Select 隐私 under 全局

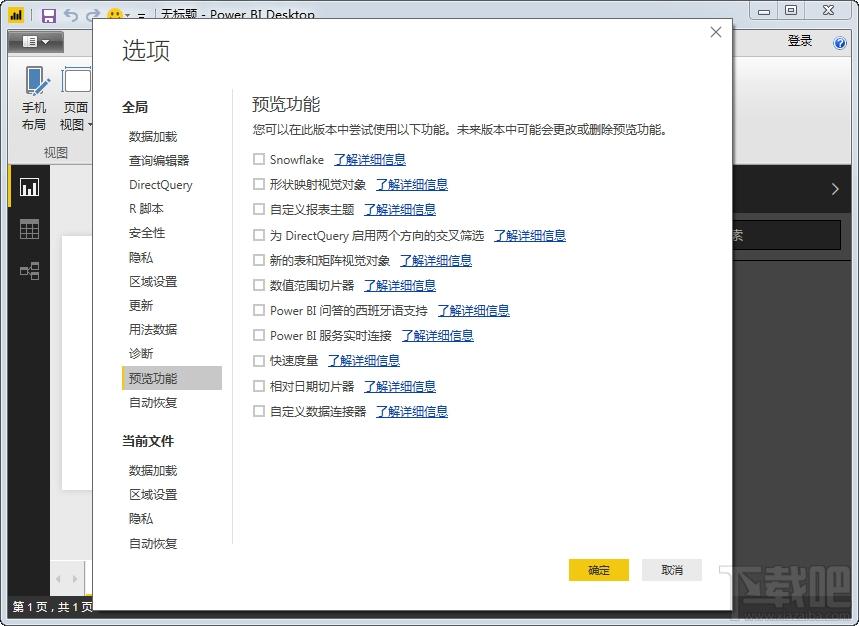[x=141, y=257]
